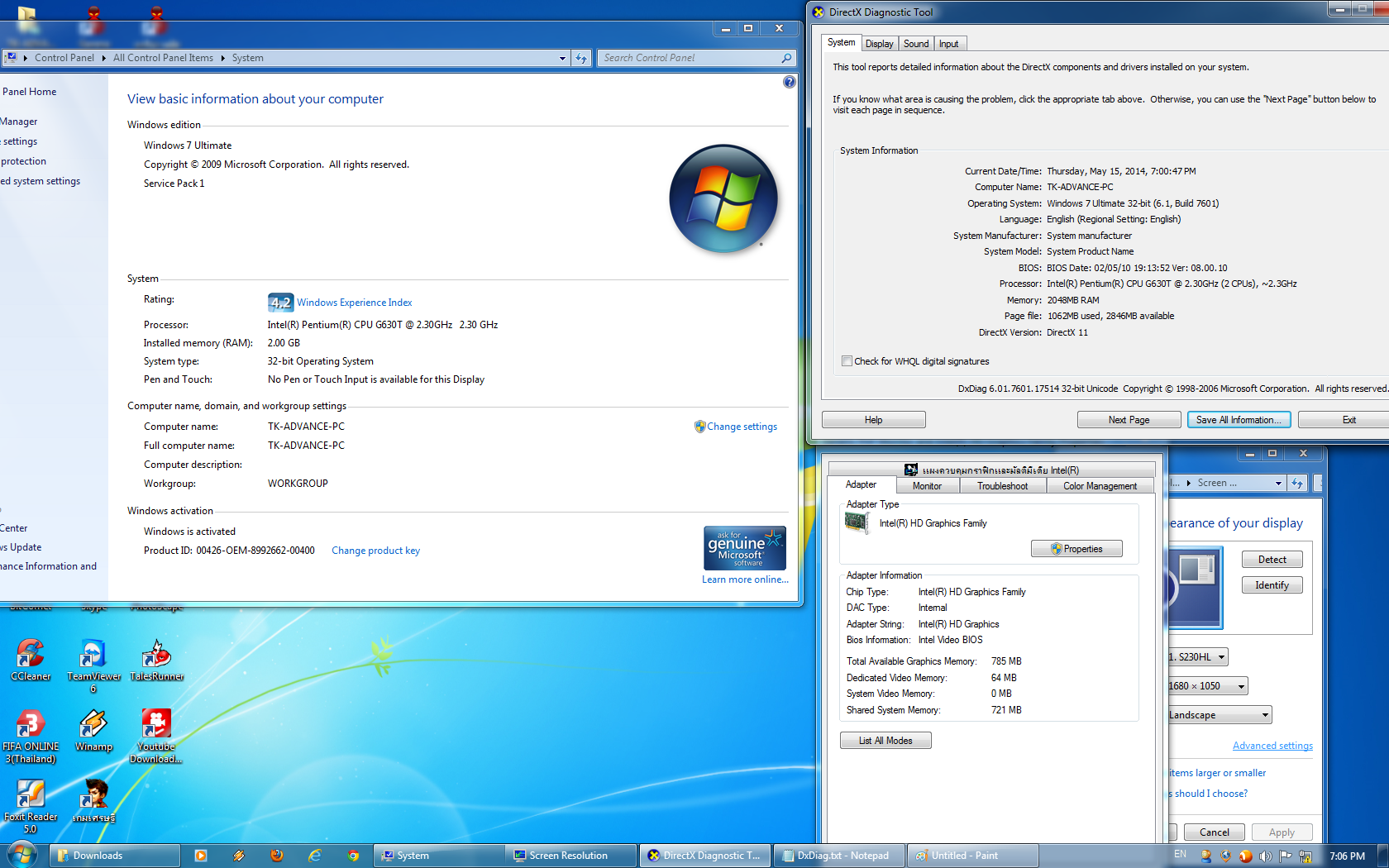
Task: Select the Winamp desktop shortcut
Action: pos(93,730)
